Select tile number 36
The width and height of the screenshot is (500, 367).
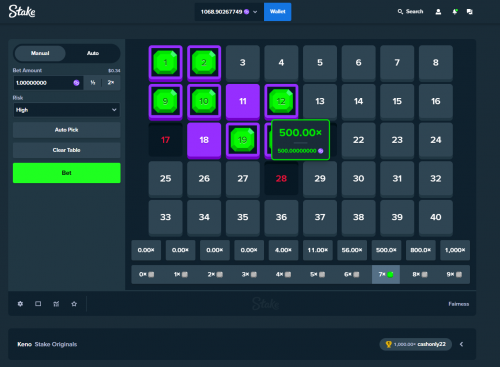pyautogui.click(x=281, y=217)
